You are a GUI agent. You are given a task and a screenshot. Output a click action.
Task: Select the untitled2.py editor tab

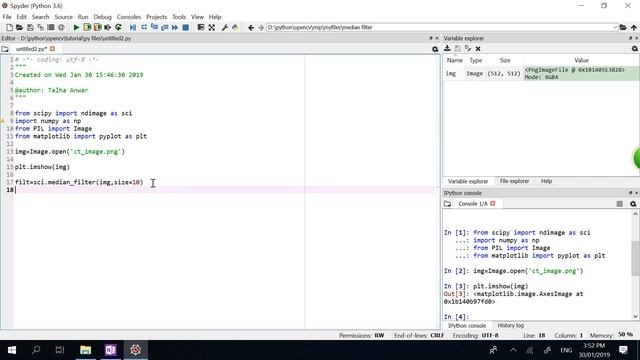pyautogui.click(x=31, y=49)
